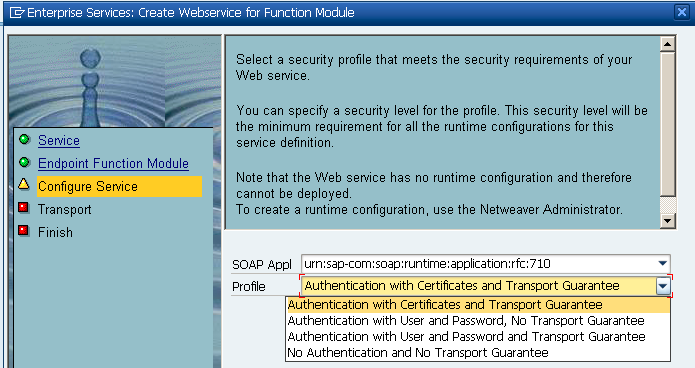The image size is (695, 368).
Task: Click green status icon beside Endpoint Function Module
Action: pyautogui.click(x=24, y=163)
